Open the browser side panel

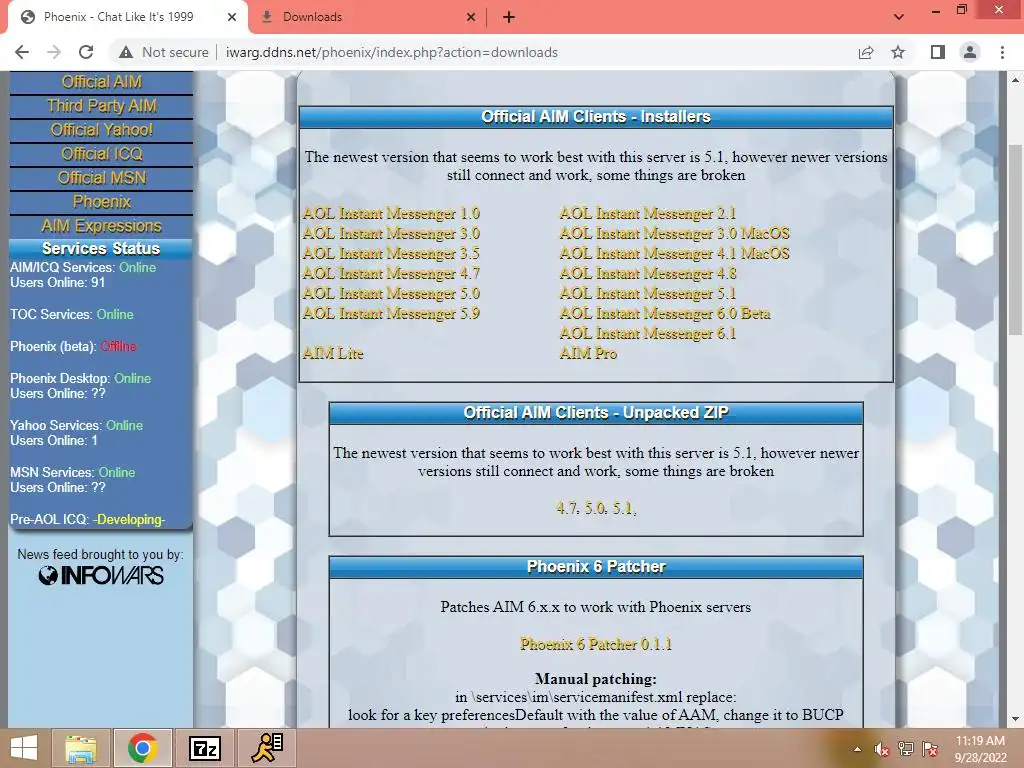click(x=938, y=52)
